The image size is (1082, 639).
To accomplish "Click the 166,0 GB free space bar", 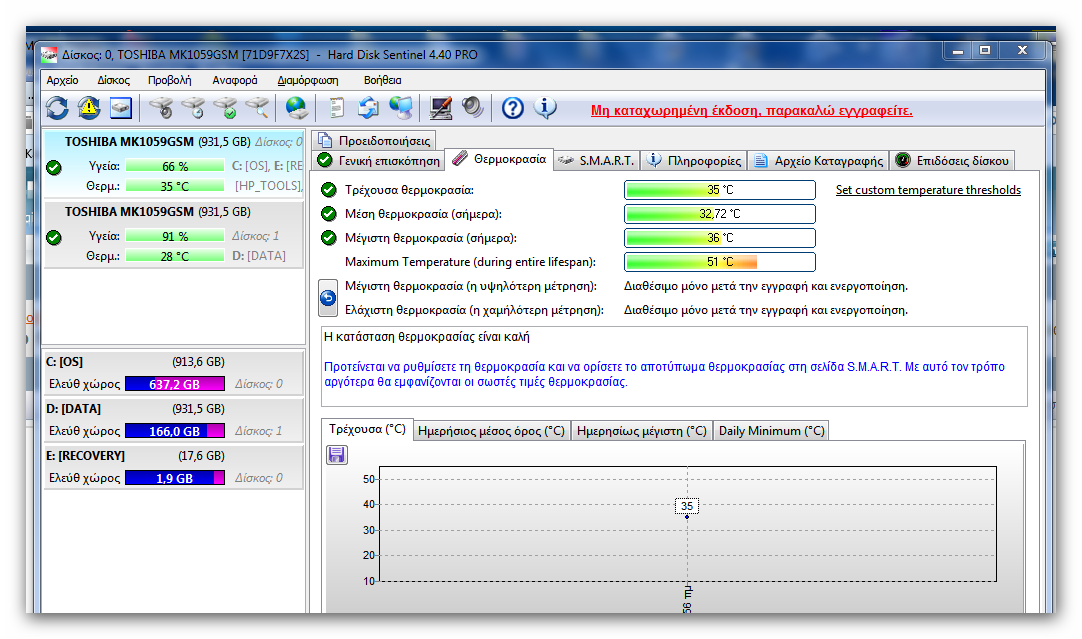I will click(175, 431).
